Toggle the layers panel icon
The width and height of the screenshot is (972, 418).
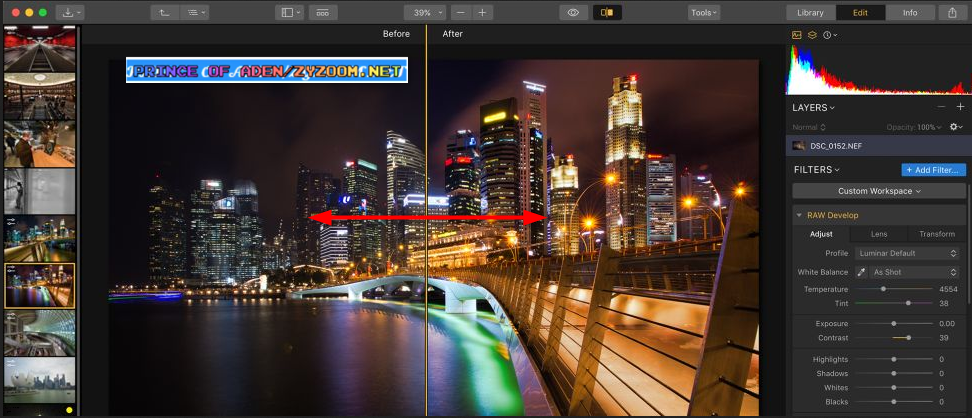(812, 35)
